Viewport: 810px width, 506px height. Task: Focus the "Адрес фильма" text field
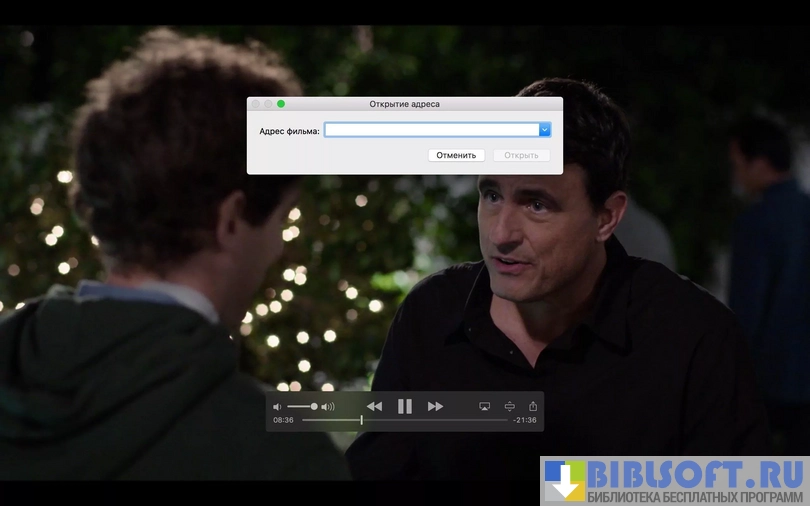point(430,129)
